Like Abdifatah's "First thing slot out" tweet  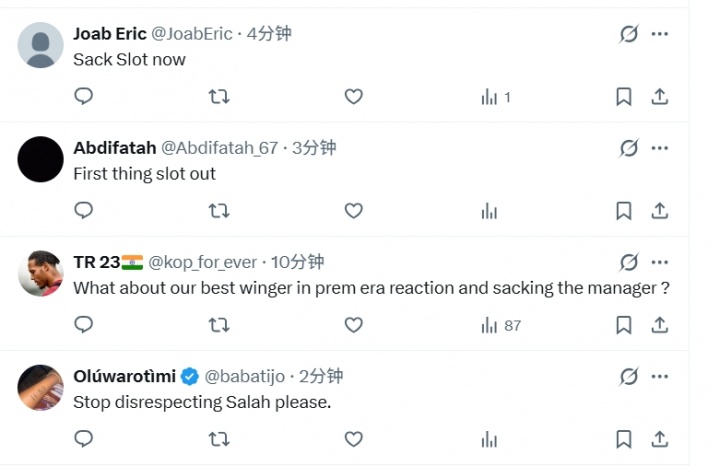tap(353, 211)
